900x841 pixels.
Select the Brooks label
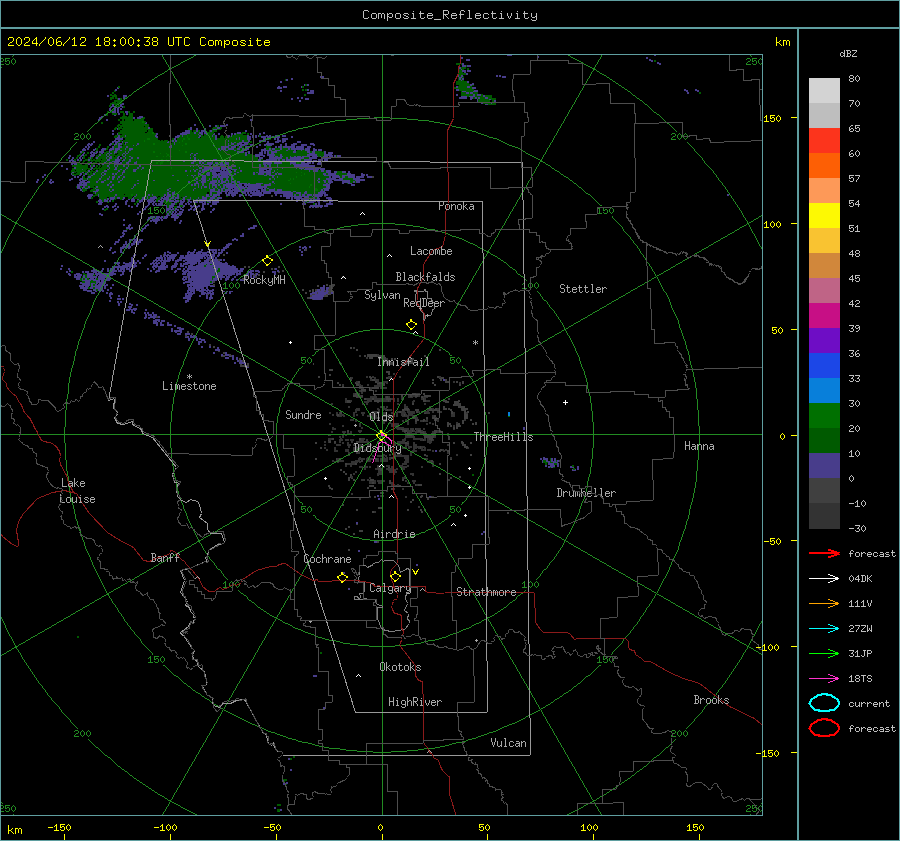click(711, 700)
